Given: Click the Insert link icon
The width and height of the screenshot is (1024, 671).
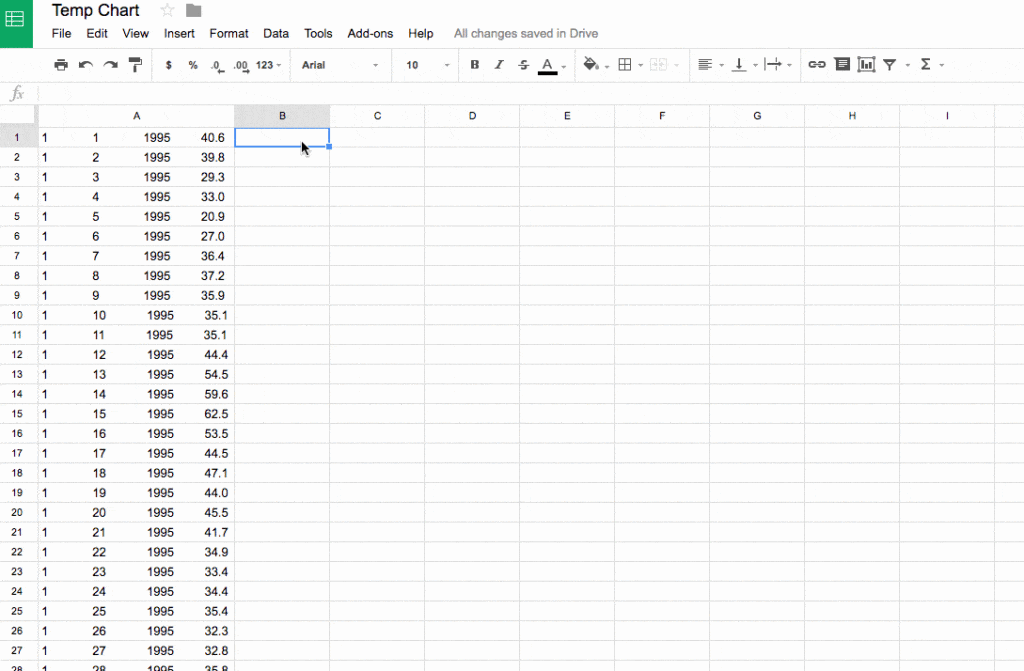Looking at the screenshot, I should pyautogui.click(x=817, y=65).
